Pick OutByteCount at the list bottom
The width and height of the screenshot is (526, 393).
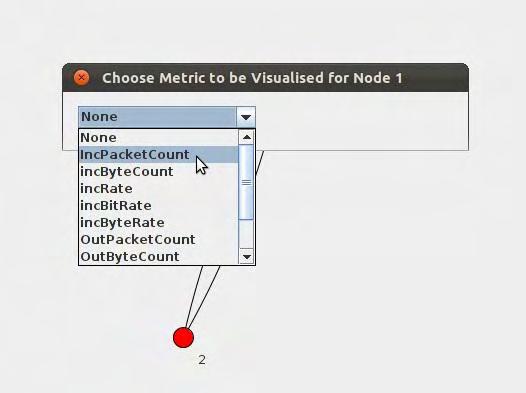(x=158, y=257)
